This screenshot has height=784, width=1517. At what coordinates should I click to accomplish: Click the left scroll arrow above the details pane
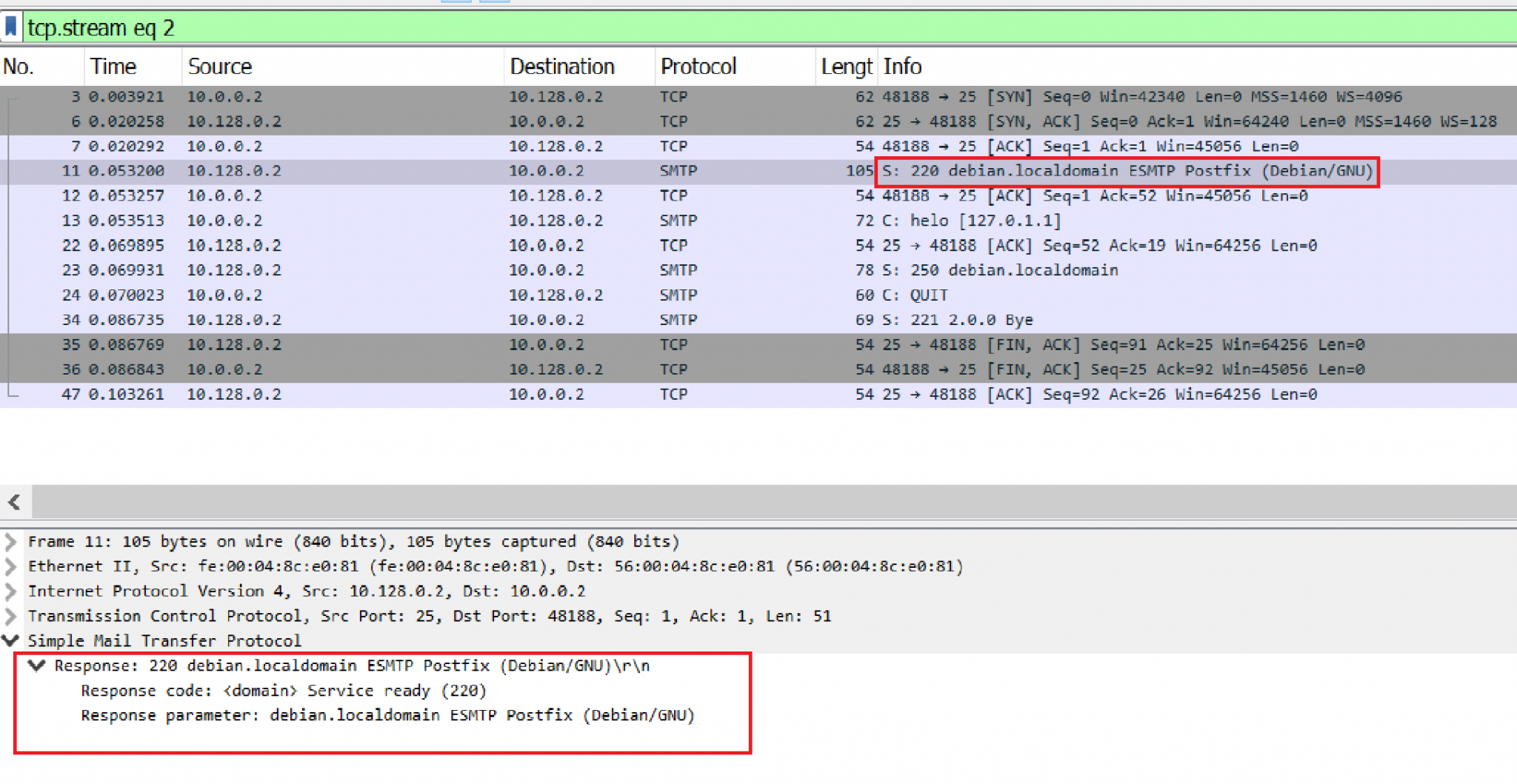(x=15, y=502)
